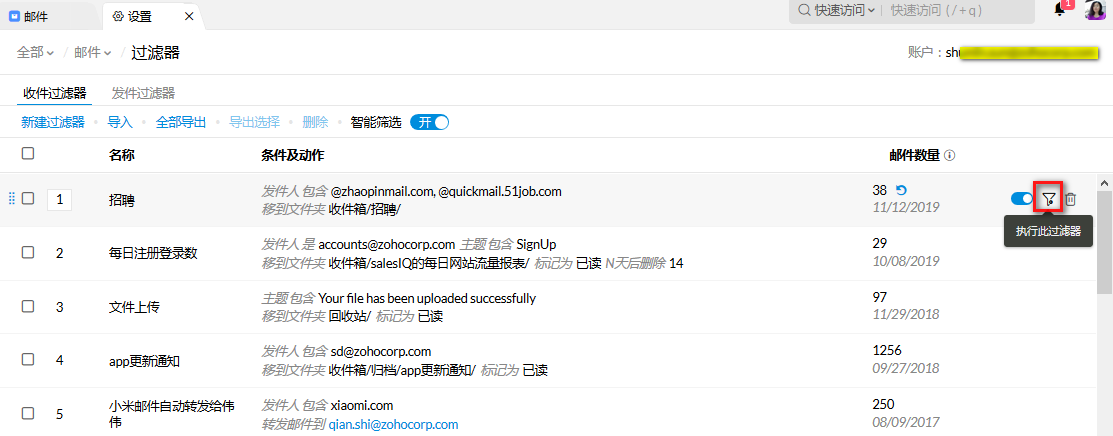Disable the 招聘 filter toggle
This screenshot has height=436, width=1113.
click(x=1022, y=199)
